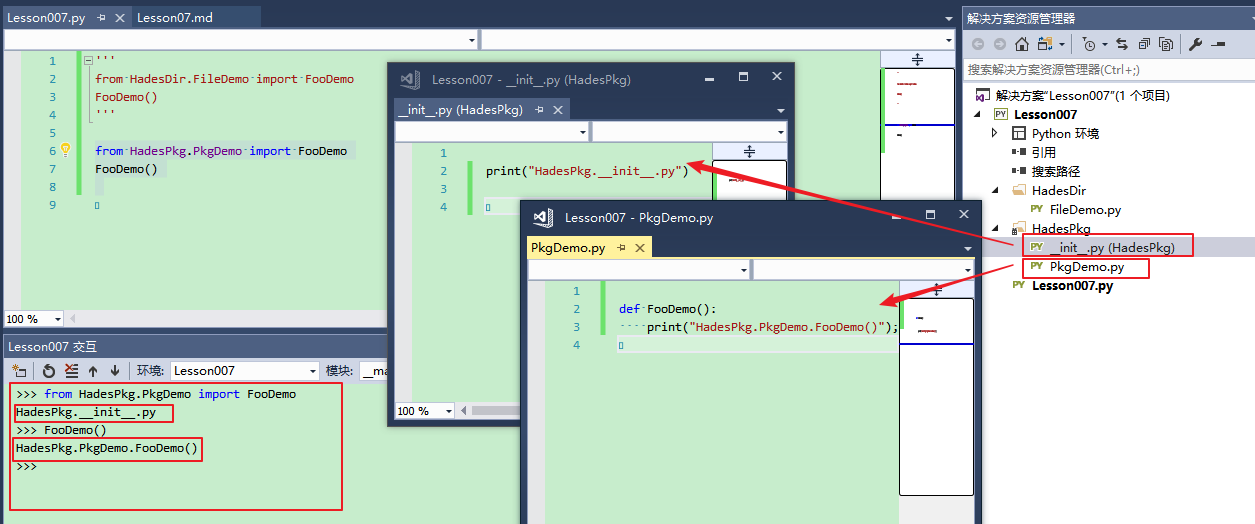
Task: Collapse the HadesDir folder node
Action: tap(995, 190)
